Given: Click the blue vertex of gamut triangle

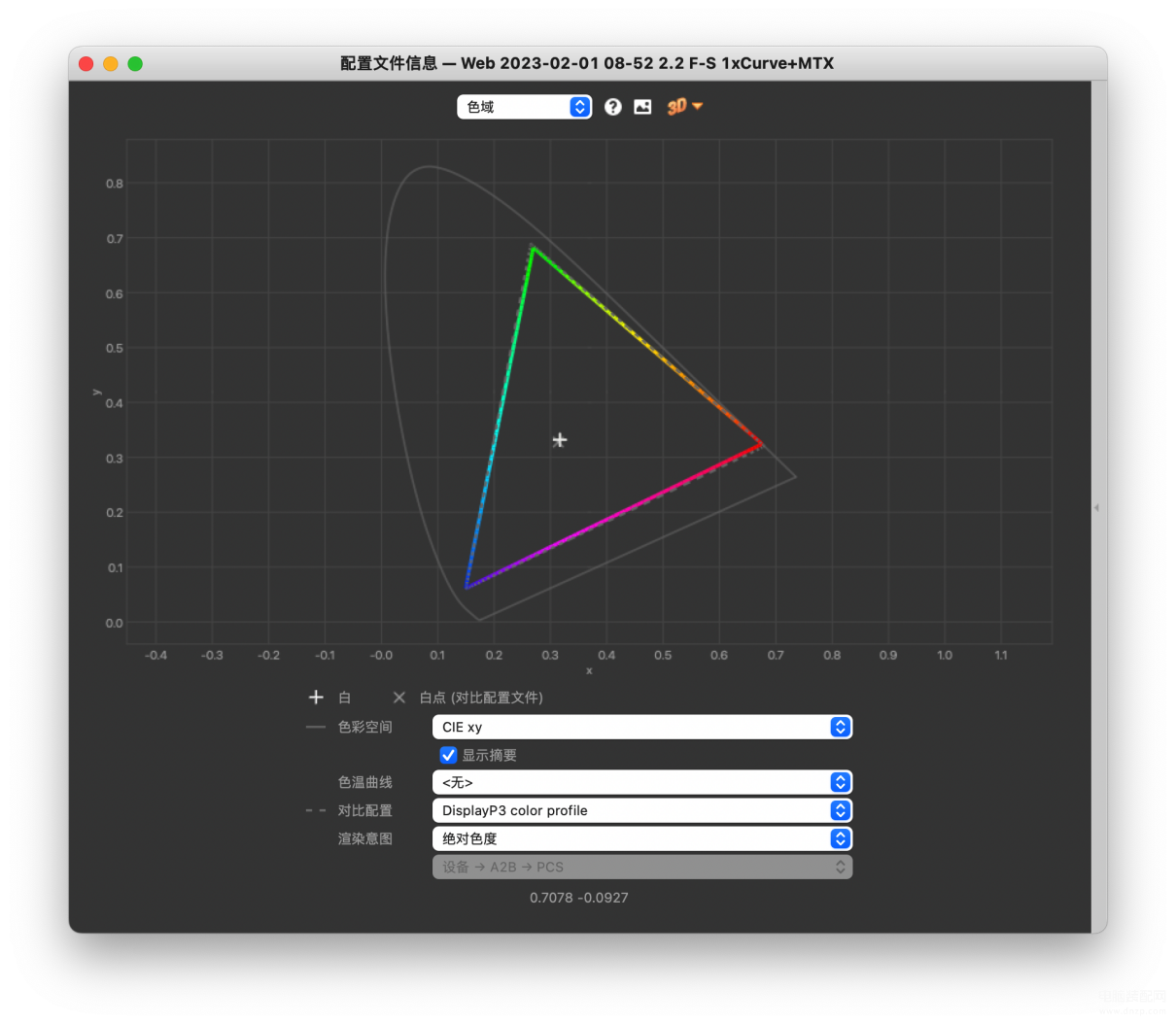Looking at the screenshot, I should [467, 587].
